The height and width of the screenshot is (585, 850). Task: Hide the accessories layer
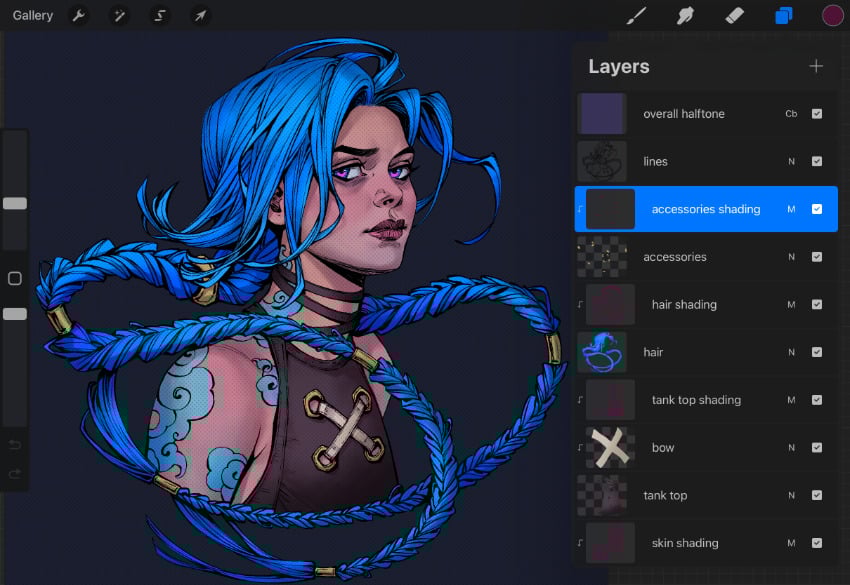(x=817, y=257)
